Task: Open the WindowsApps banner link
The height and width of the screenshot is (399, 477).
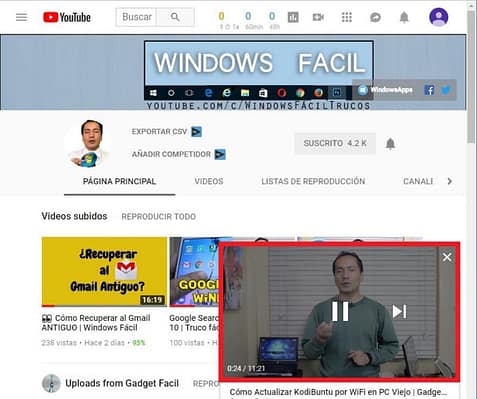Action: [x=385, y=90]
